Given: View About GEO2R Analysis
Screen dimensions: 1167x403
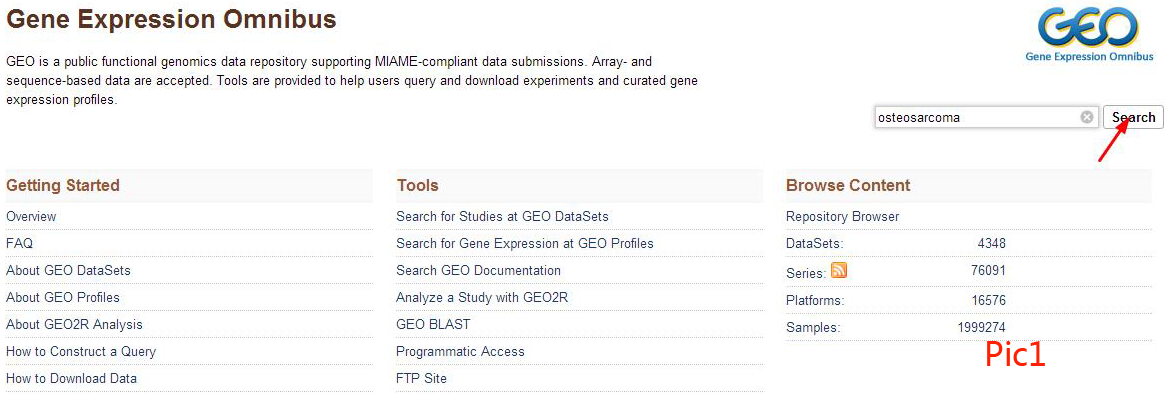Looking at the screenshot, I should (x=74, y=324).
